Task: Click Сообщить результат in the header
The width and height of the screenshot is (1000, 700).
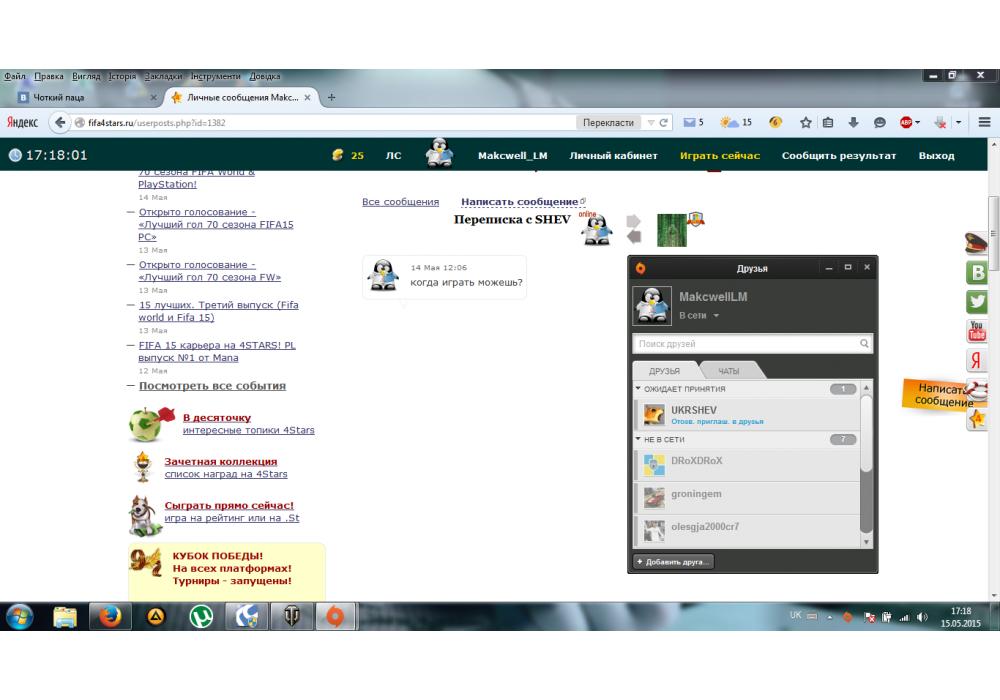Action: point(839,156)
